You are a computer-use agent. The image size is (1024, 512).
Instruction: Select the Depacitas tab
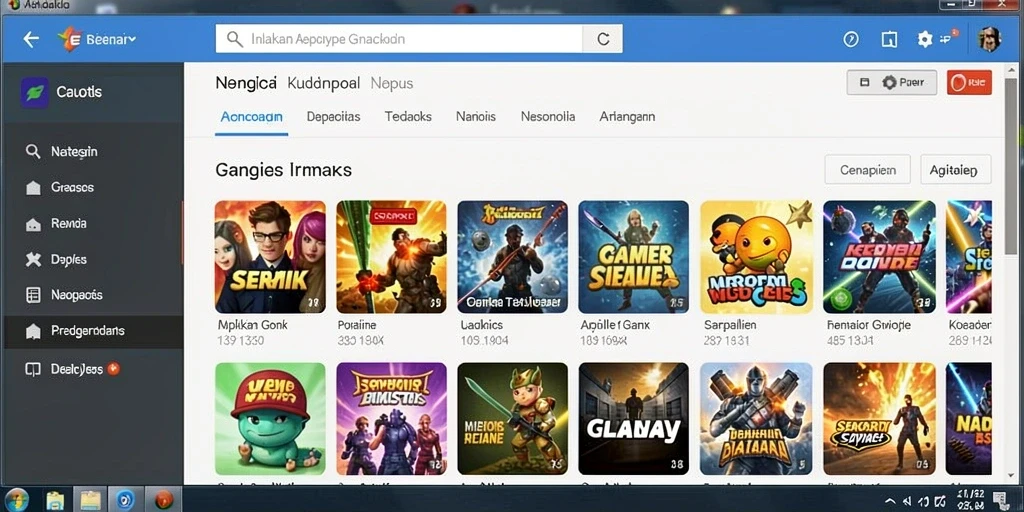[x=333, y=117]
